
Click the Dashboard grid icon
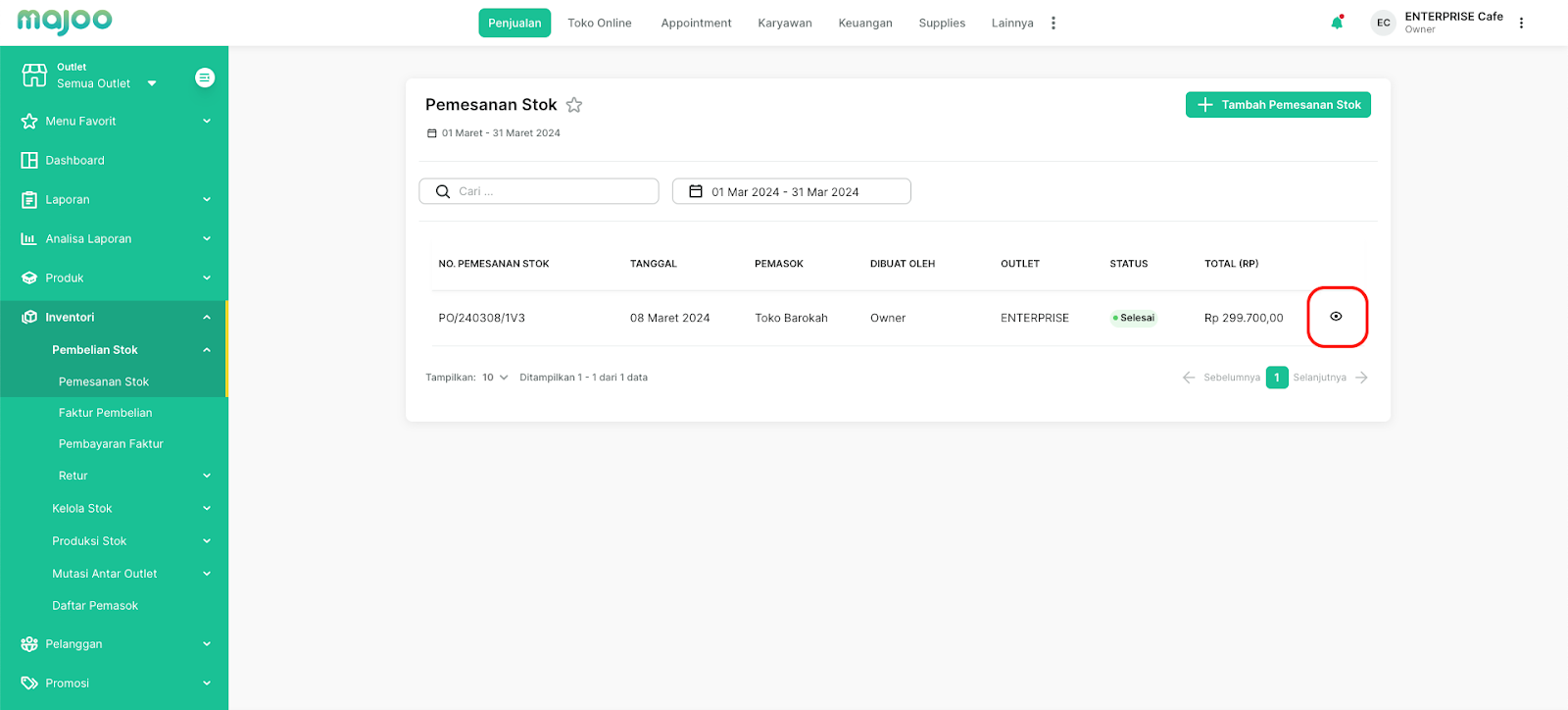(x=29, y=161)
